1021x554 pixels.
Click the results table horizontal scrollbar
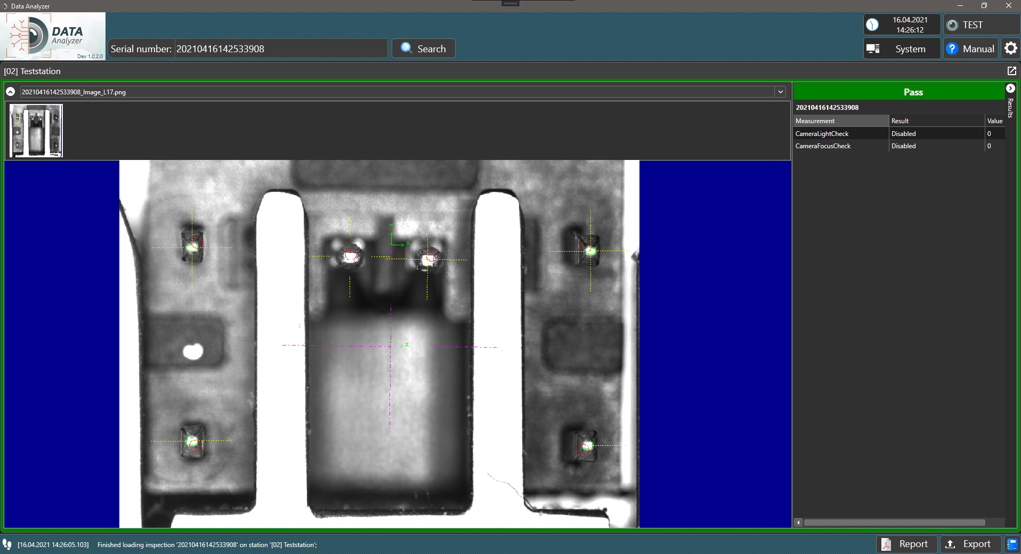pyautogui.click(x=894, y=522)
